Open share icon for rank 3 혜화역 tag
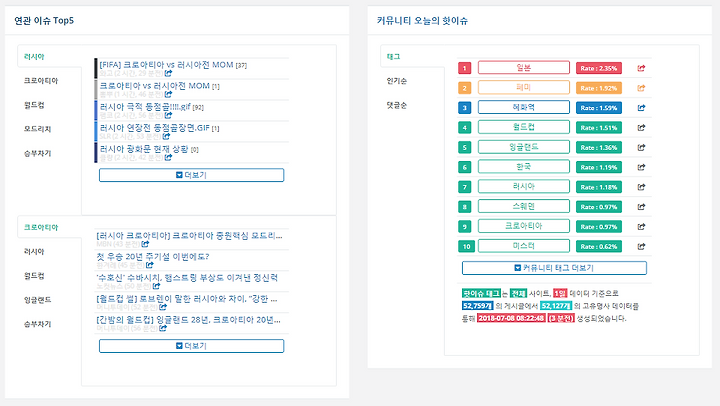Screen dimensions: 720x406 coord(641,107)
